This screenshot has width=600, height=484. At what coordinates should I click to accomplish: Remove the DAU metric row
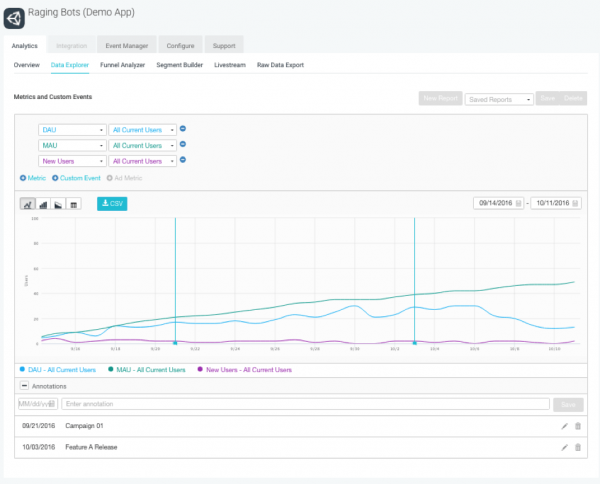click(x=183, y=129)
